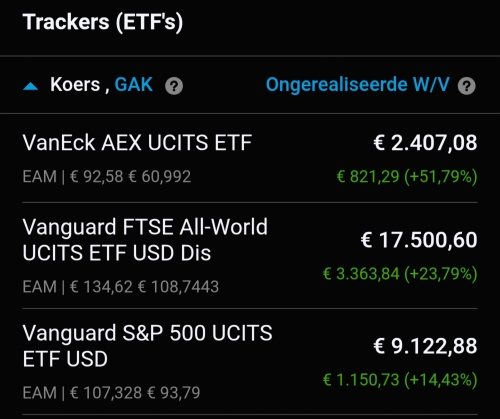Select the € 9.122,88 position value
The image size is (500, 419).
pos(425,346)
